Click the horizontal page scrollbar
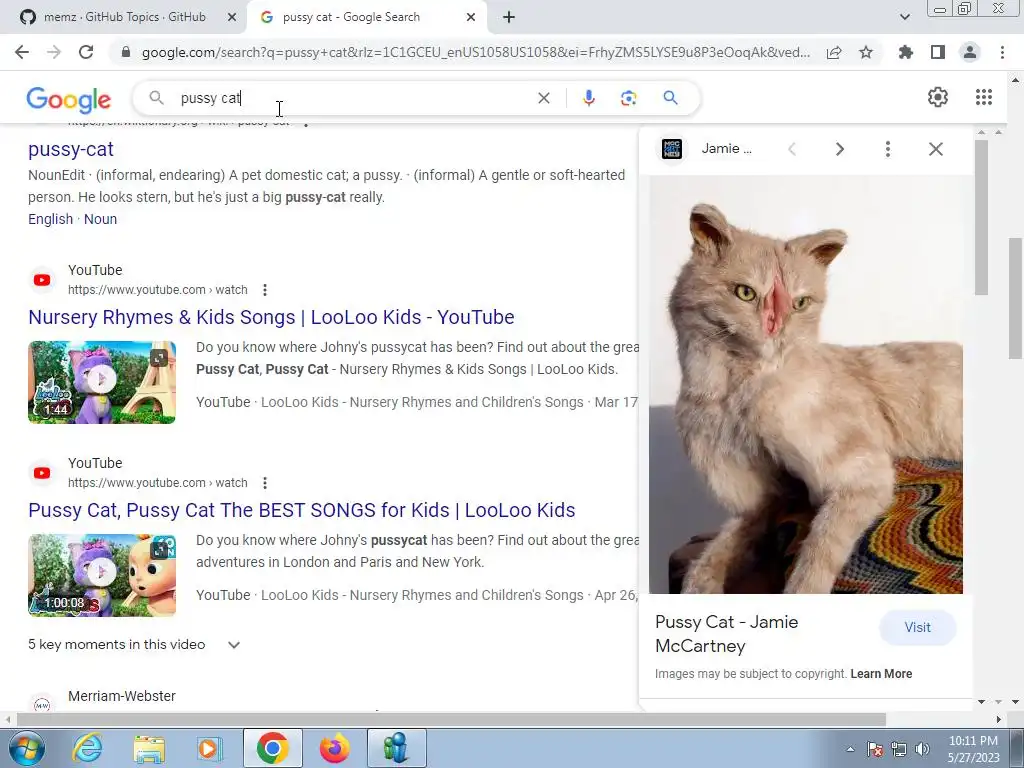 (451, 719)
